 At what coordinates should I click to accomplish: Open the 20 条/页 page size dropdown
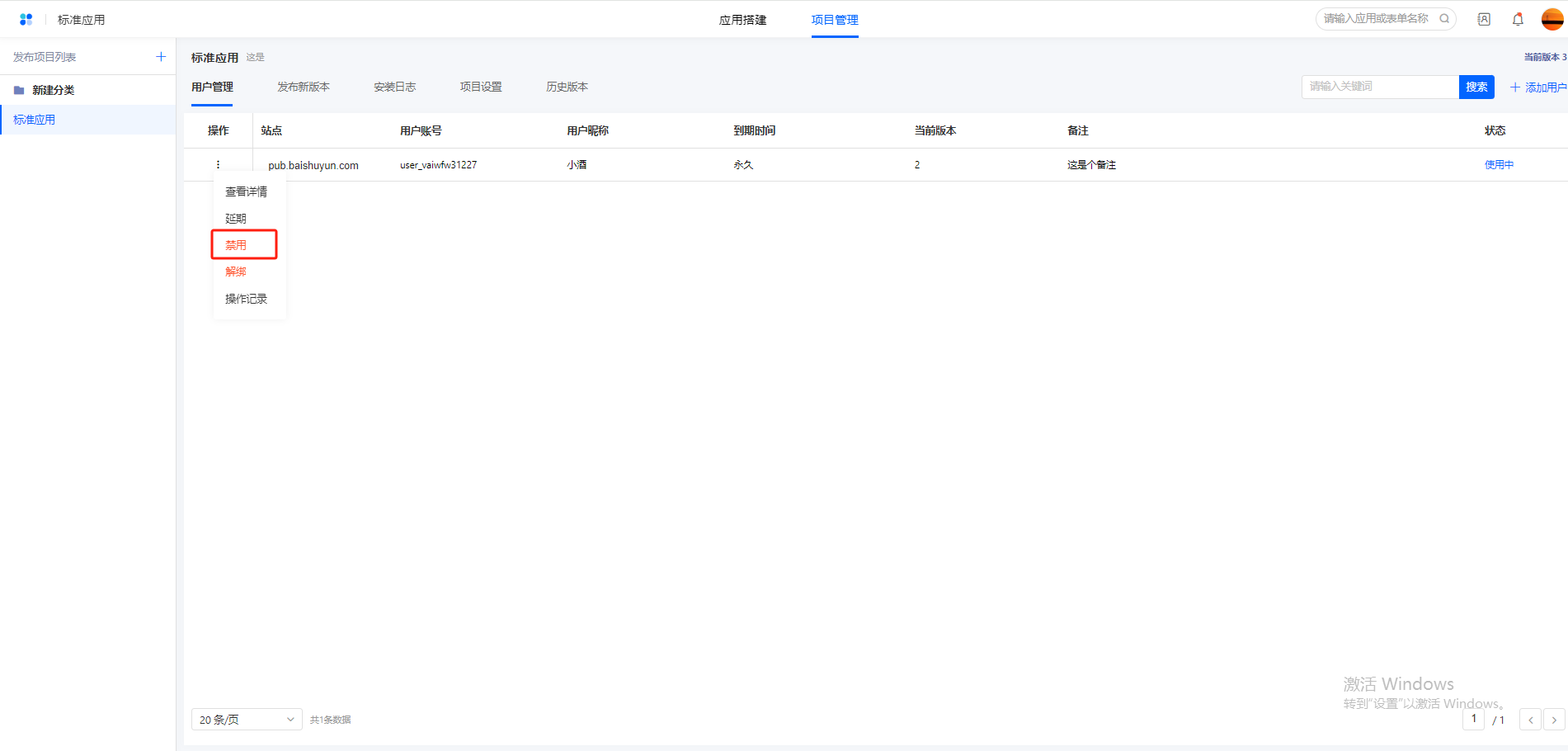(247, 720)
